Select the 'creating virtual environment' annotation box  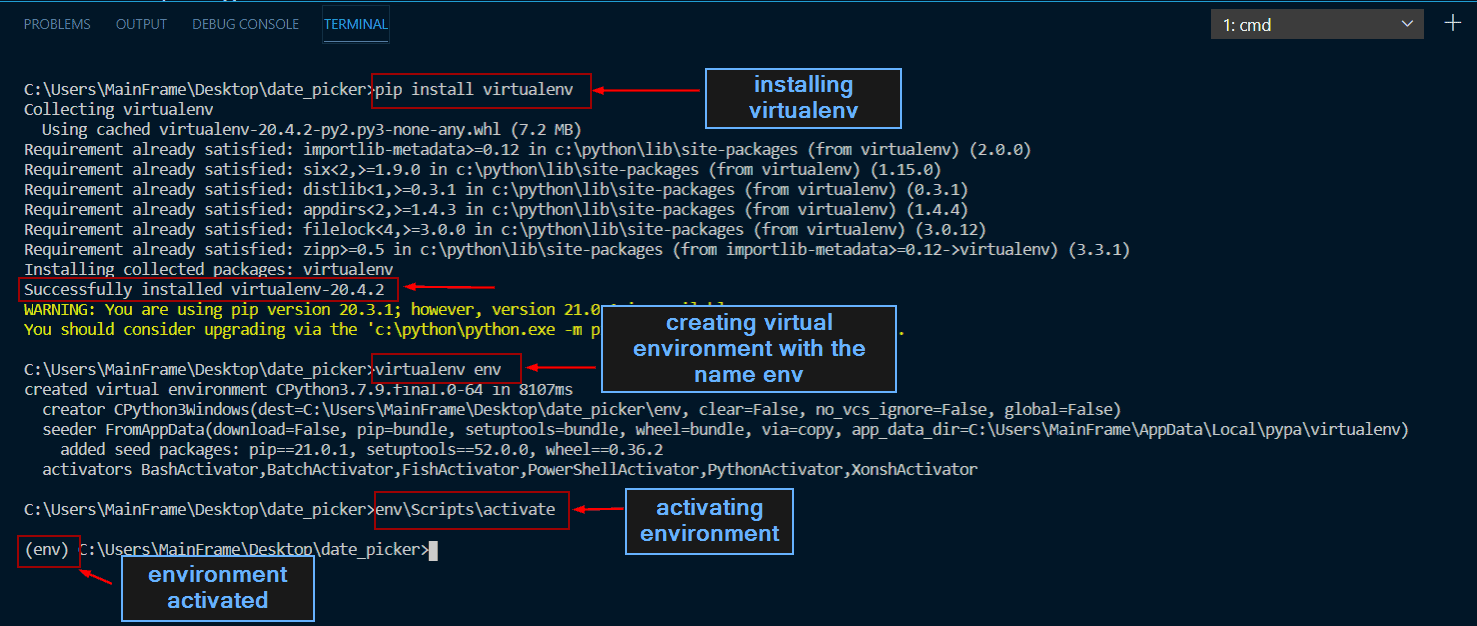(x=748, y=348)
